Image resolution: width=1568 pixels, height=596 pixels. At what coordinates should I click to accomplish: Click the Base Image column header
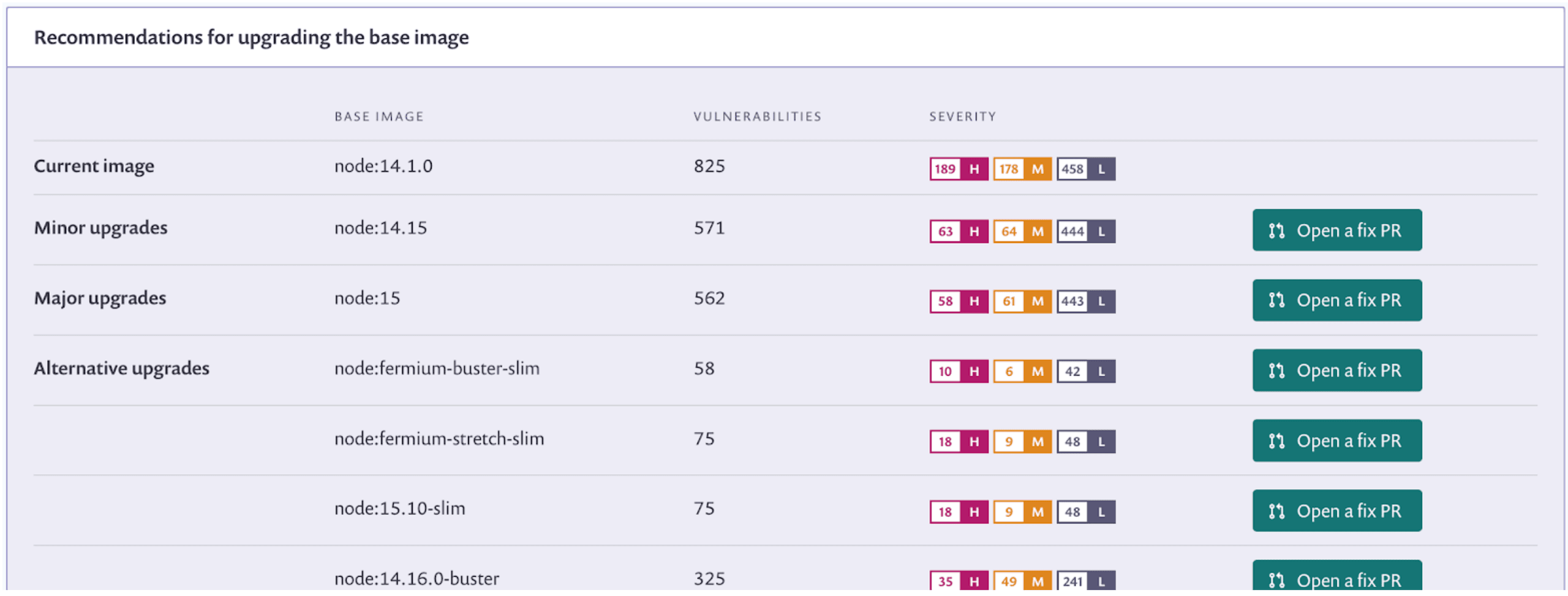click(x=379, y=116)
